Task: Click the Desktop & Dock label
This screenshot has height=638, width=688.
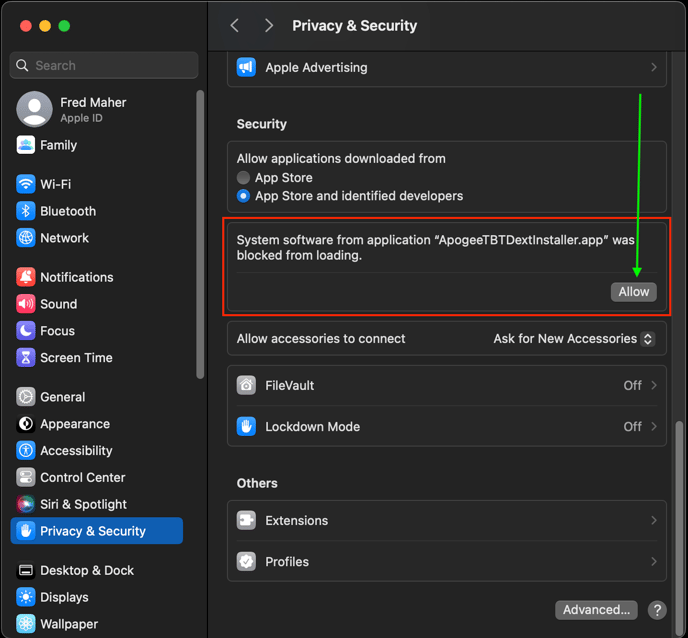Action: [87, 570]
